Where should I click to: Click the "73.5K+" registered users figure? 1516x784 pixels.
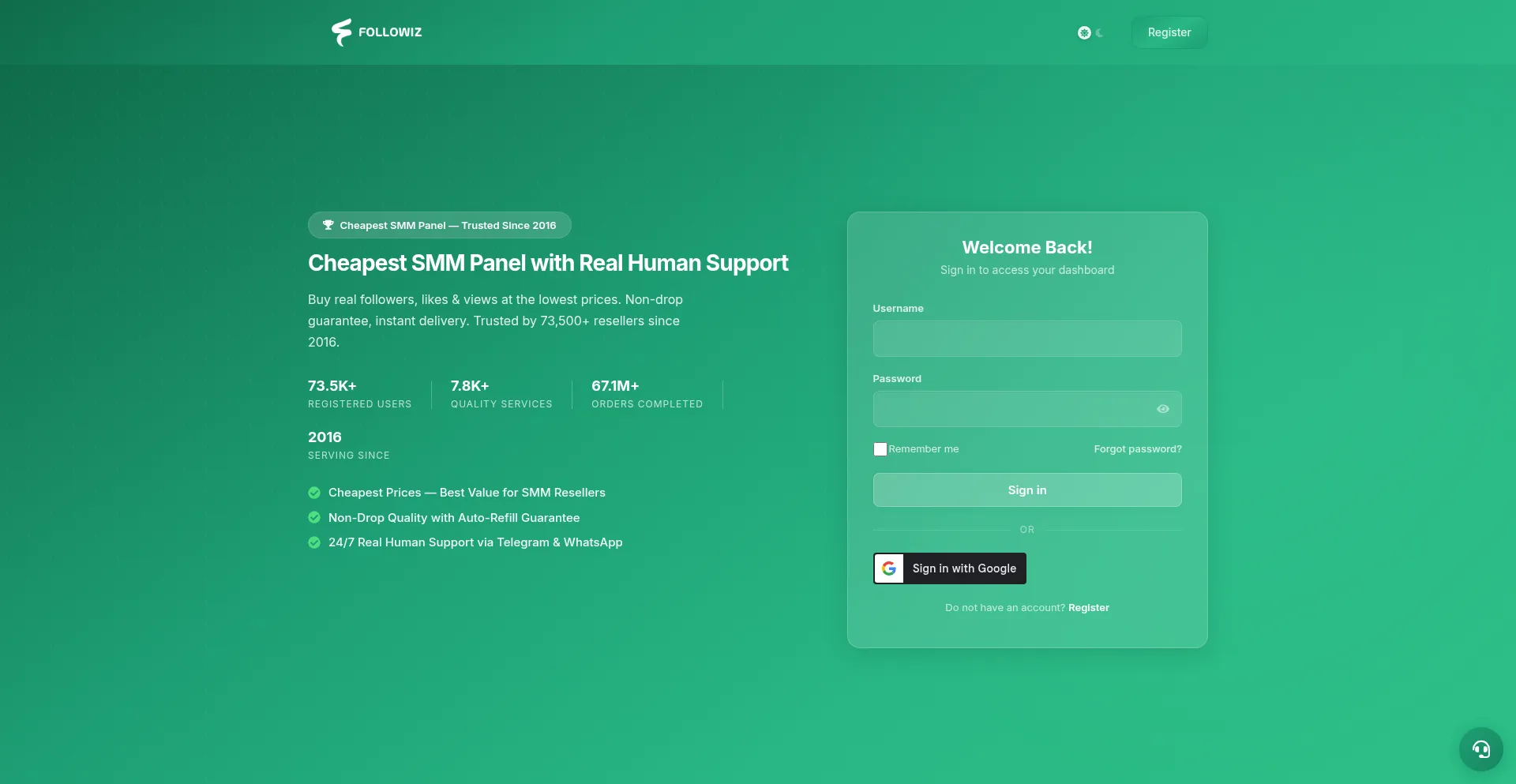(332, 386)
